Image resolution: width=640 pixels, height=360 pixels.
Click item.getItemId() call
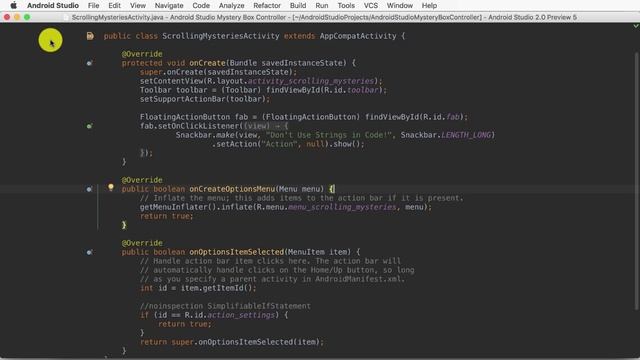(216, 288)
